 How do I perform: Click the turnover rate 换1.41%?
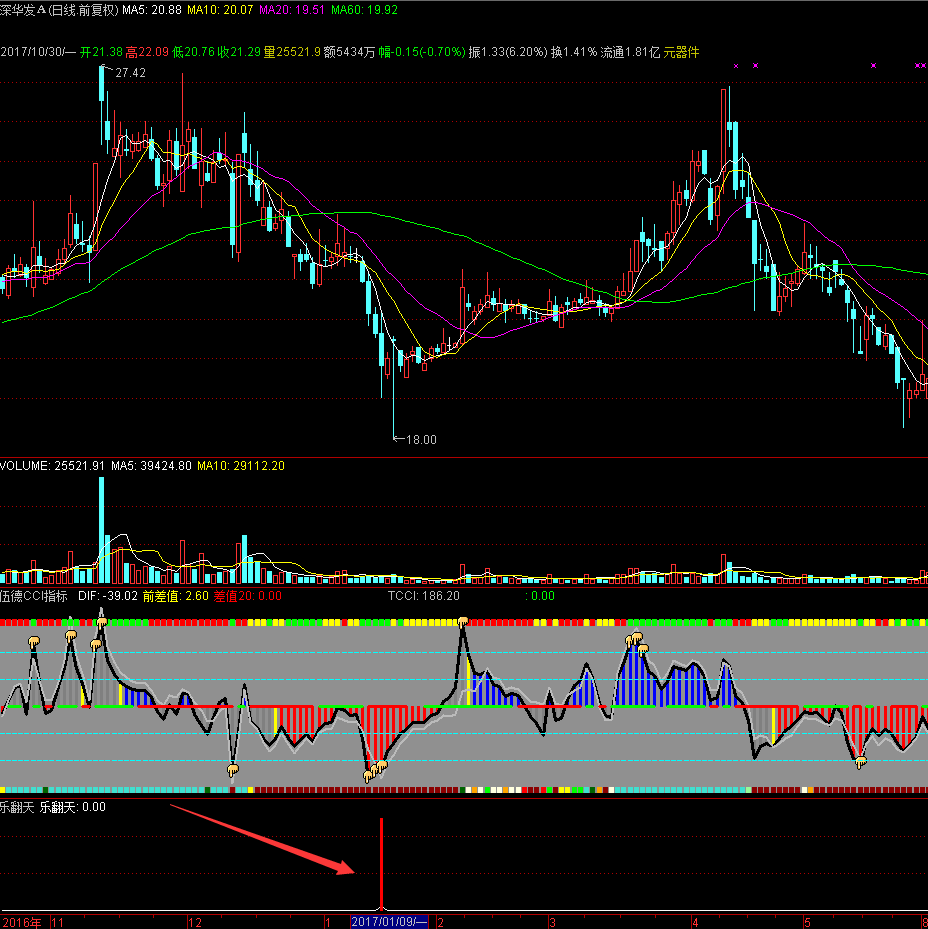574,52
